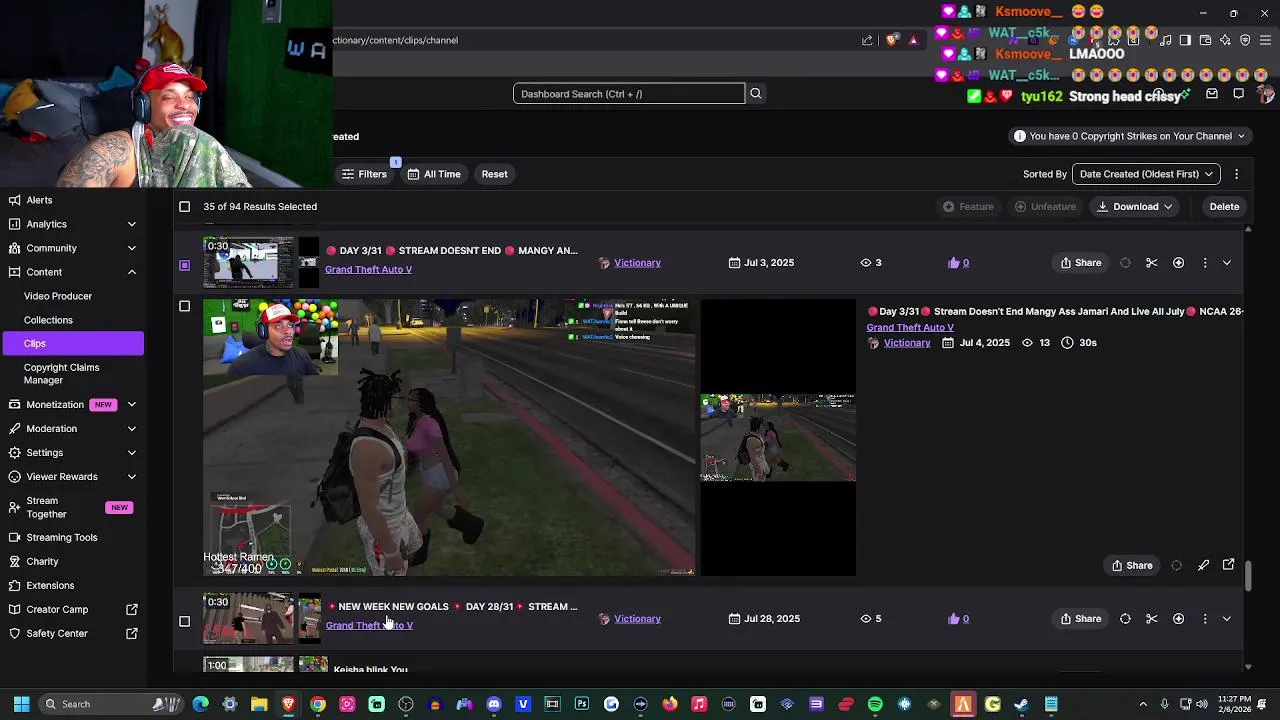Expand the Analytics section
Screen dimensions: 1280x720
pyautogui.click(x=131, y=224)
